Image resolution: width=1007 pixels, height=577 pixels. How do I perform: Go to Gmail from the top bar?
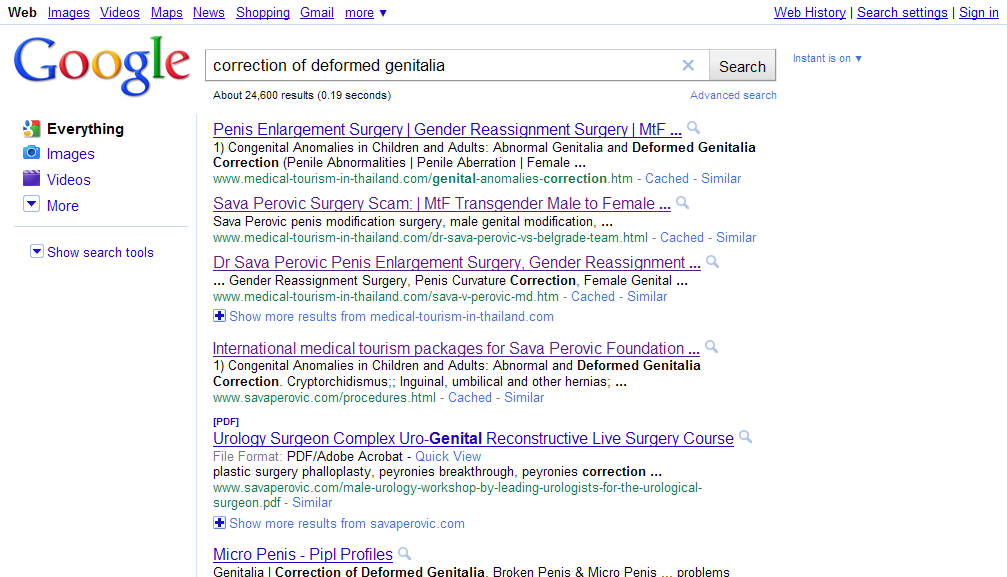point(317,13)
